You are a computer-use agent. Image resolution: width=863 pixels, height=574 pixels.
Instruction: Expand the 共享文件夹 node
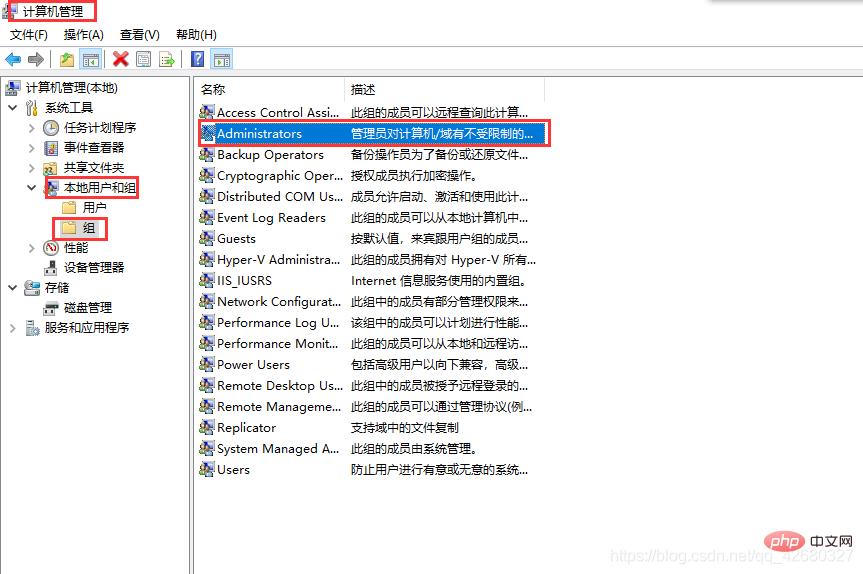point(31,168)
